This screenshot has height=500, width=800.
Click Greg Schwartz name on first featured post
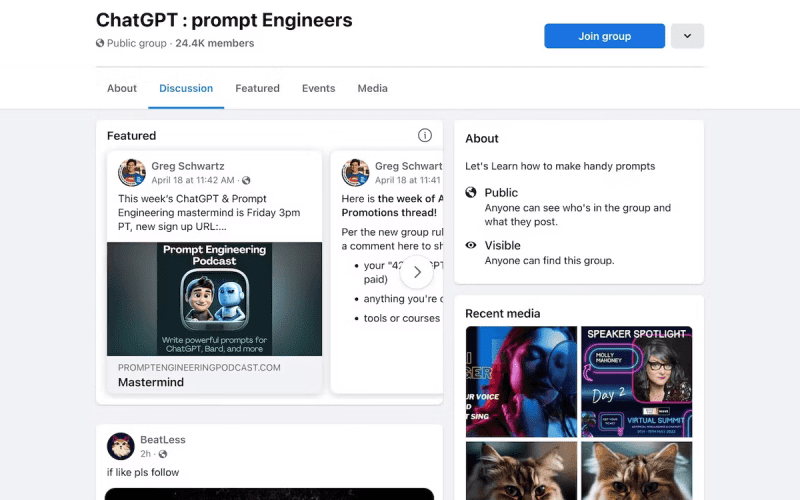pos(188,166)
